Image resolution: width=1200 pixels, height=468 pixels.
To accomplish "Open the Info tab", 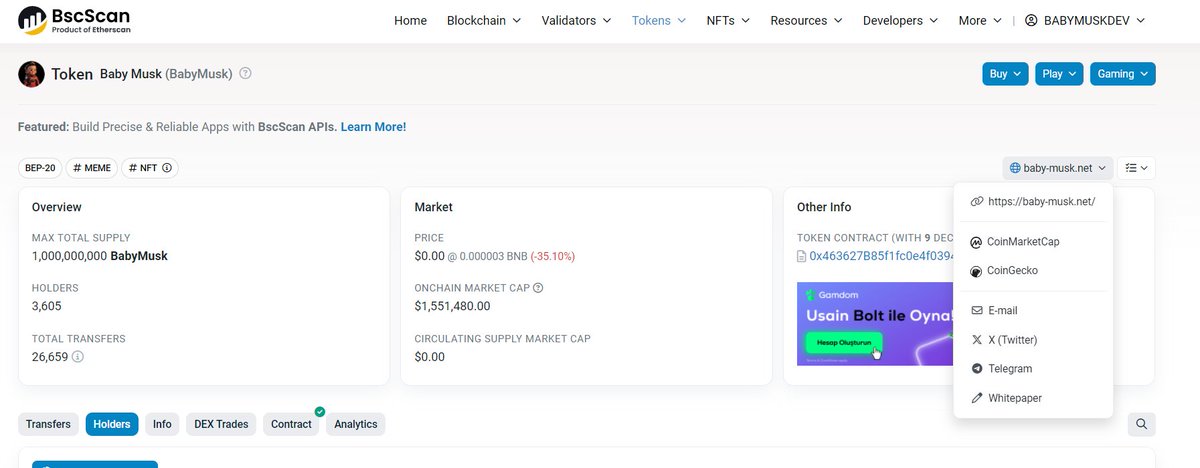I will [162, 424].
